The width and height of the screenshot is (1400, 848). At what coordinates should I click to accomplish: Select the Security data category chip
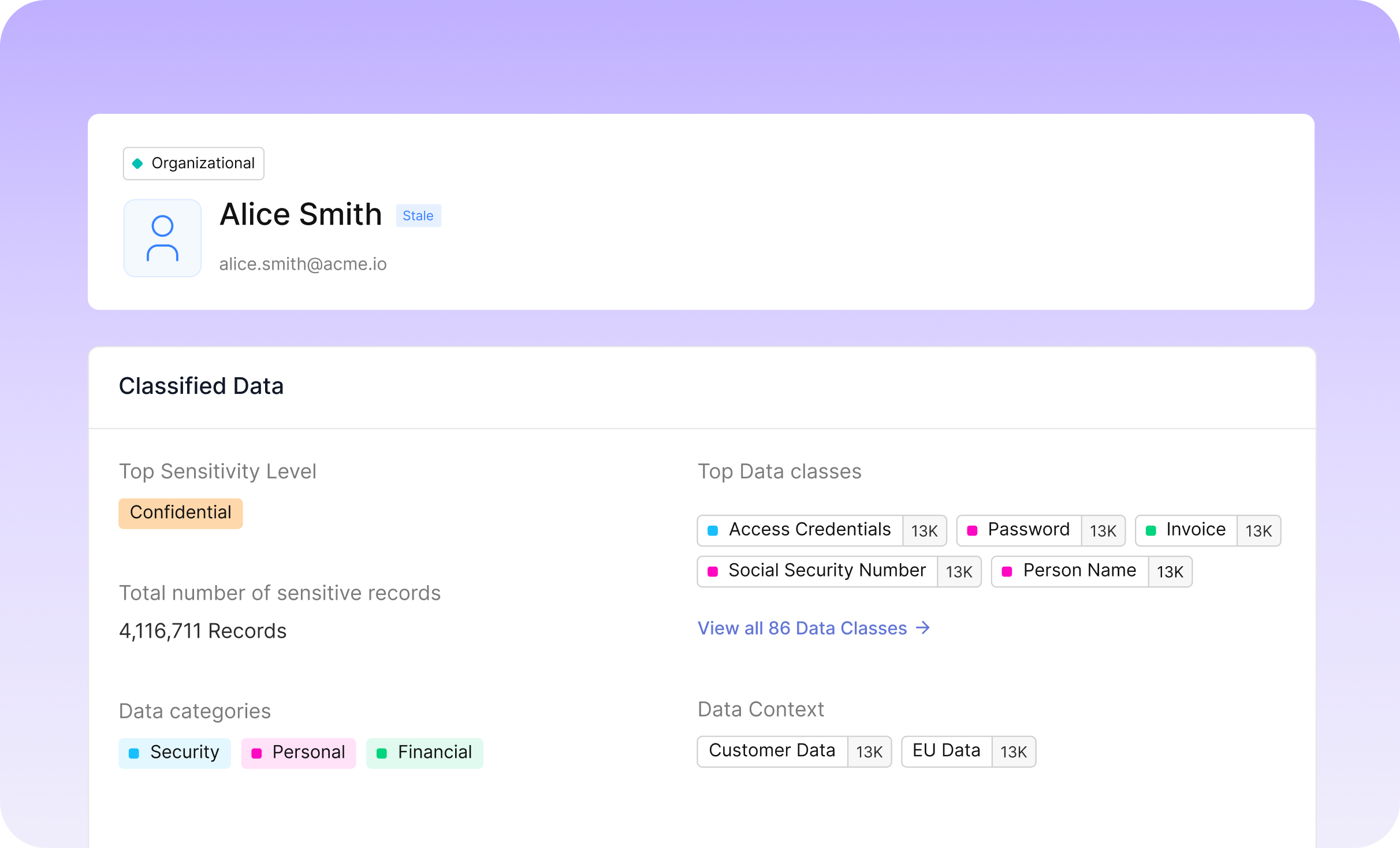(x=174, y=753)
